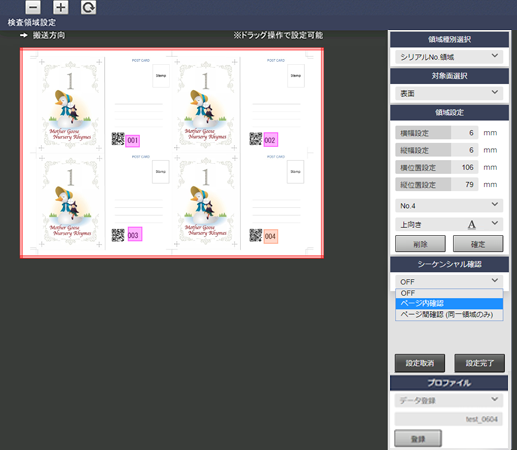Select the 002 serial number region
Image resolution: width=517 pixels, height=450 pixels.
point(270,140)
